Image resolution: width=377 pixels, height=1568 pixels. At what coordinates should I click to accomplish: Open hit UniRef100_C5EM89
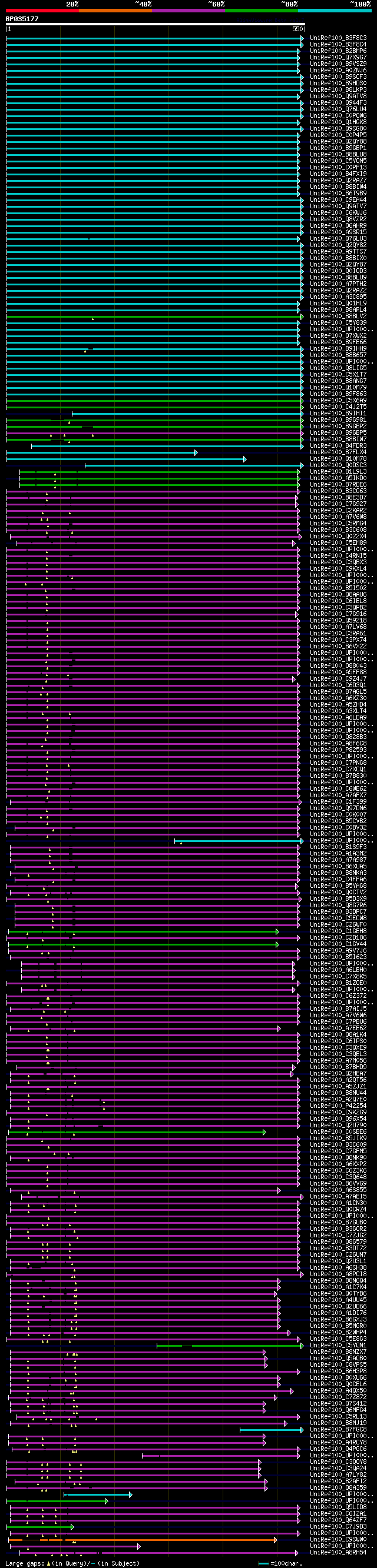(338, 543)
